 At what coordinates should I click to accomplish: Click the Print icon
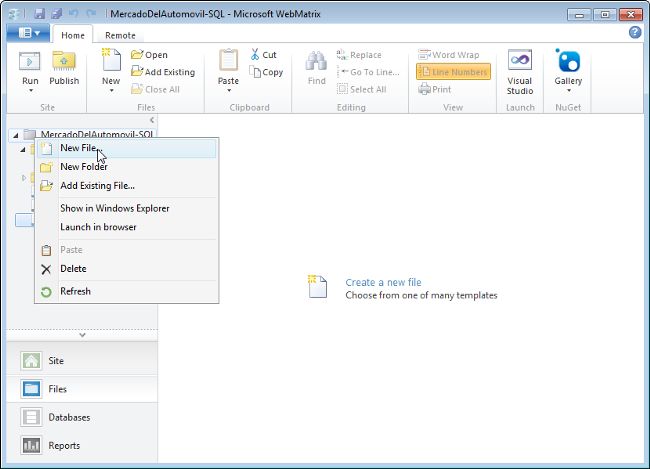click(x=424, y=89)
